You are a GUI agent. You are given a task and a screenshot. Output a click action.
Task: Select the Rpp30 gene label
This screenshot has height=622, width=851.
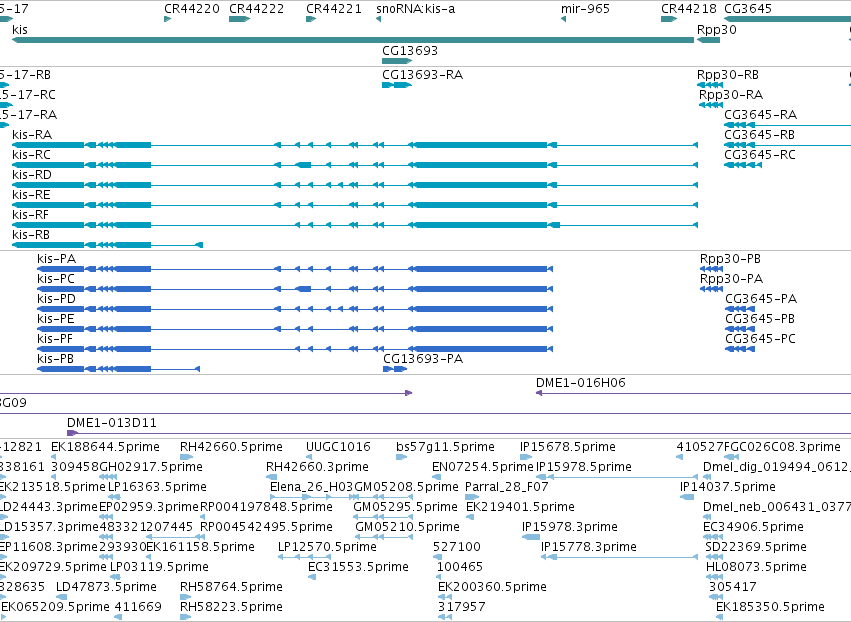(x=716, y=29)
